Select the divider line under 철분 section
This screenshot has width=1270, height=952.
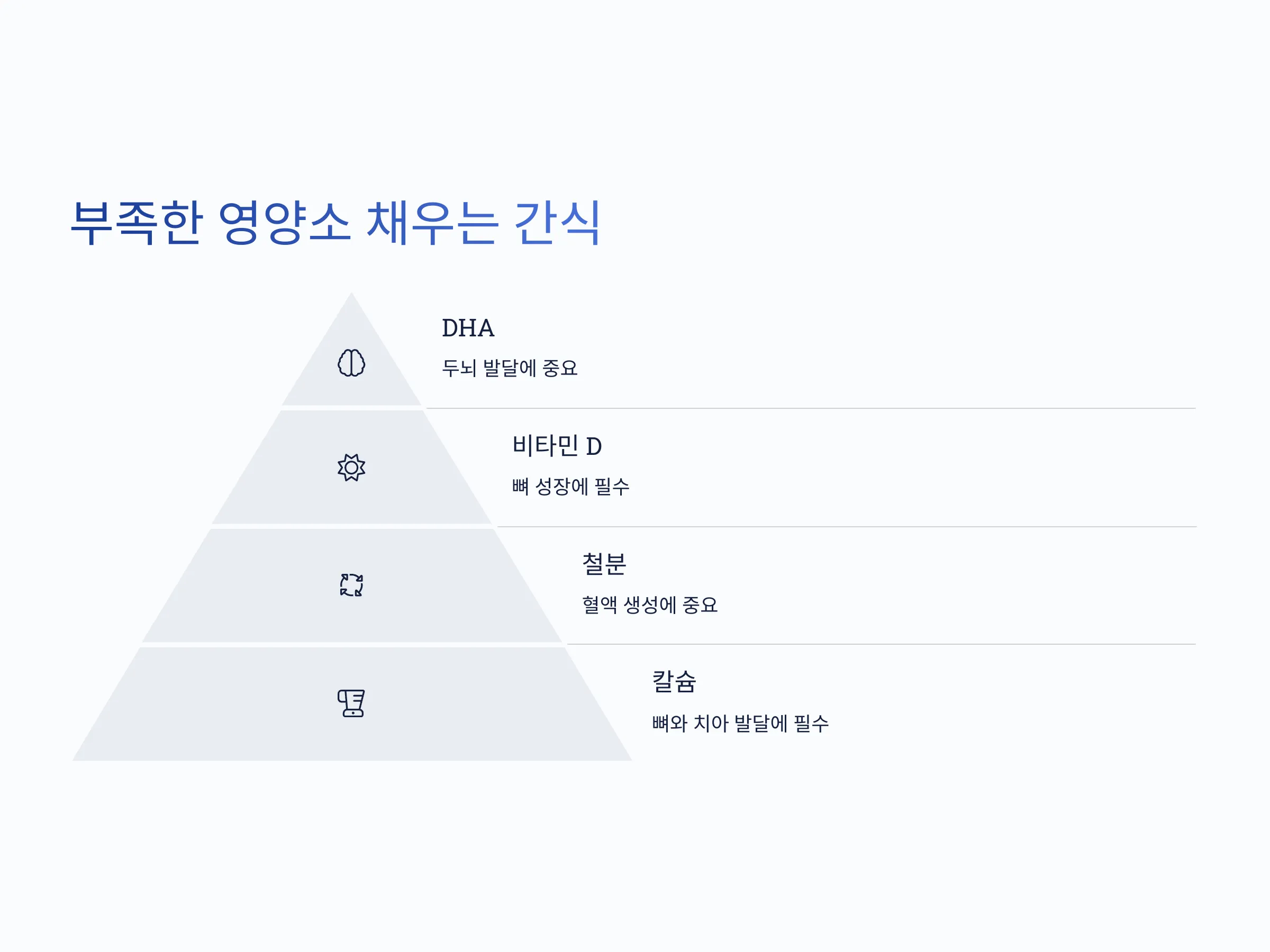(882, 644)
